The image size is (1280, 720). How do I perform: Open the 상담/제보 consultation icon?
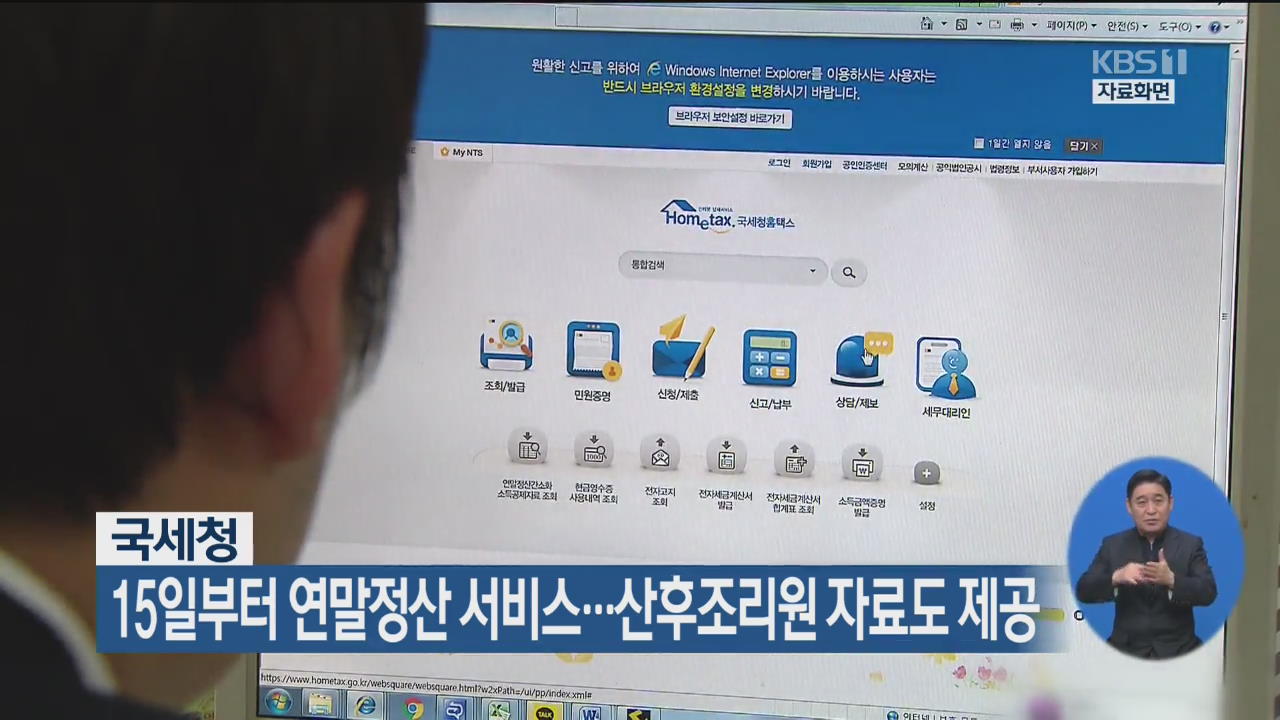tap(860, 359)
